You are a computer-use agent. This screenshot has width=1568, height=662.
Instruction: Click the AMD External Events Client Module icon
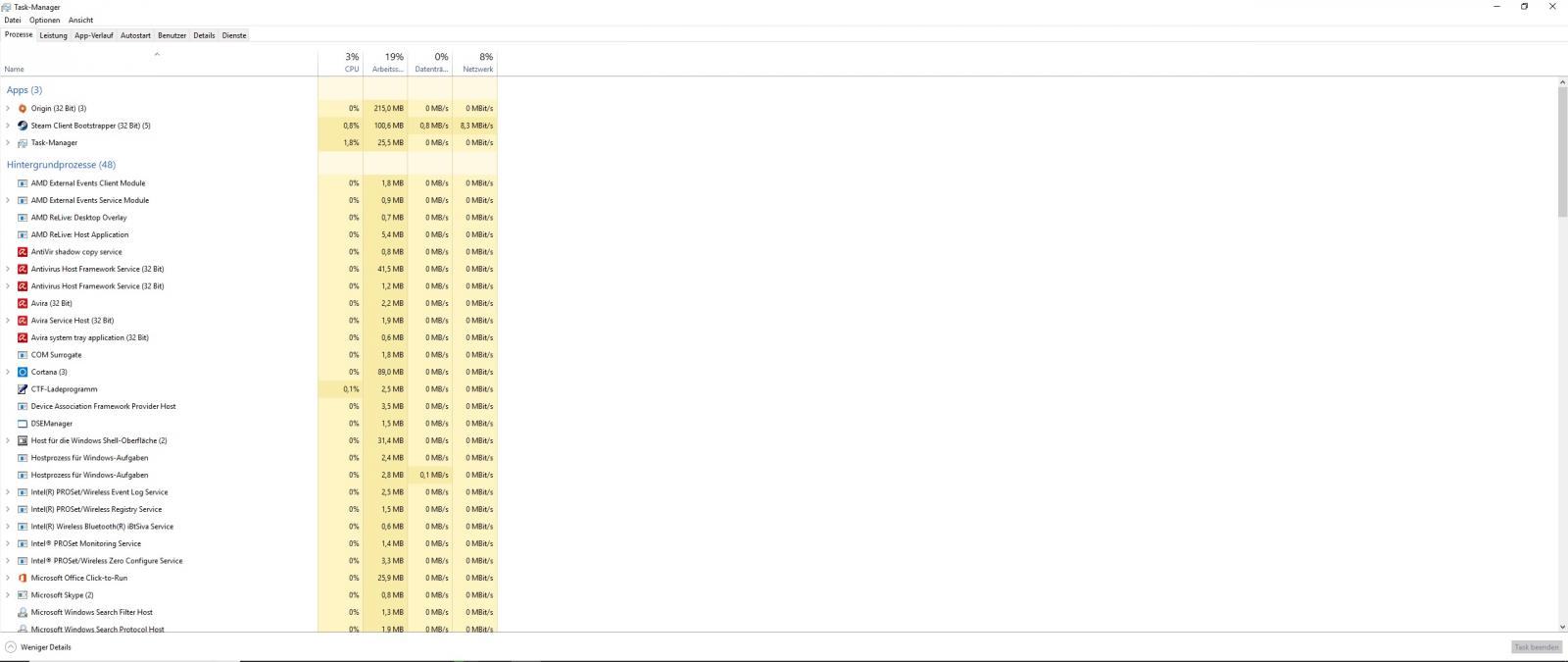pyautogui.click(x=23, y=183)
